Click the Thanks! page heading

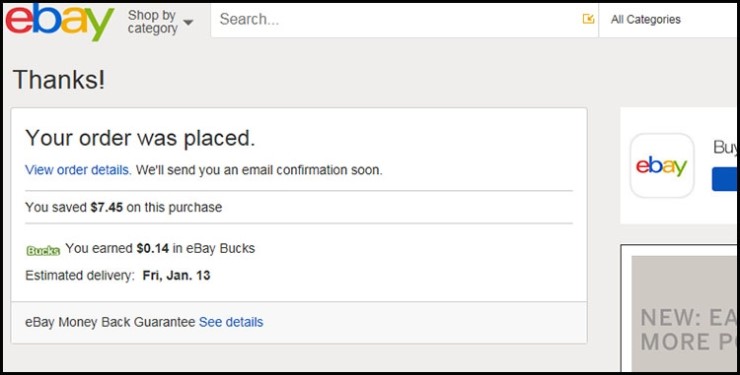point(59,79)
